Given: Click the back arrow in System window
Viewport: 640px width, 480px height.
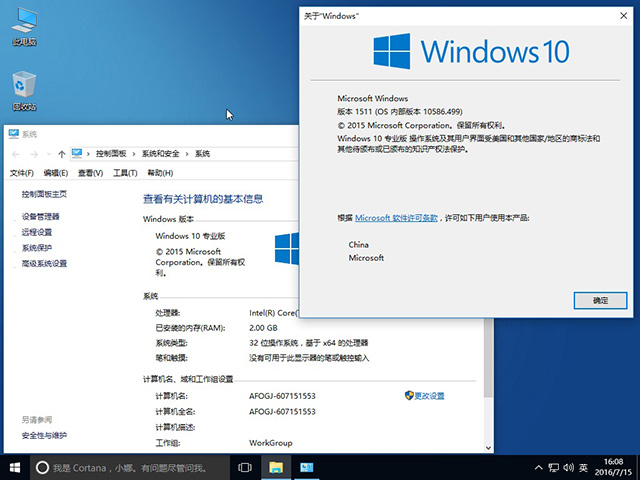Looking at the screenshot, I should (16, 154).
